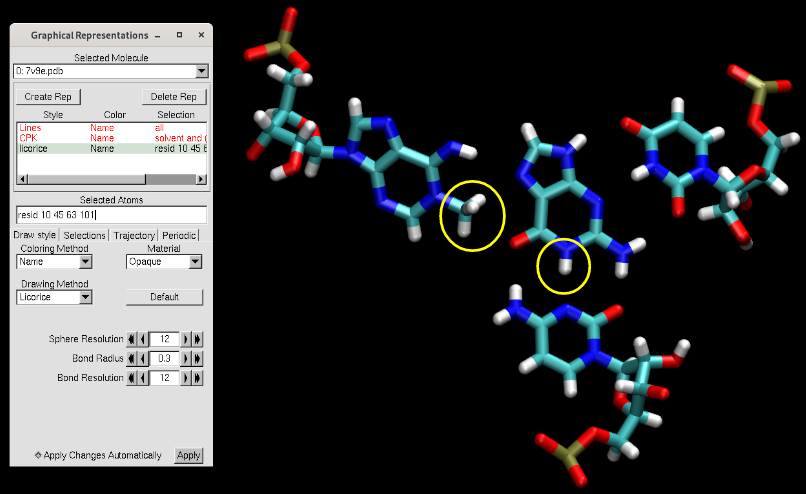Click Bond Radius fast-decrease double arrow
This screenshot has height=494, width=806.
[x=131, y=358]
